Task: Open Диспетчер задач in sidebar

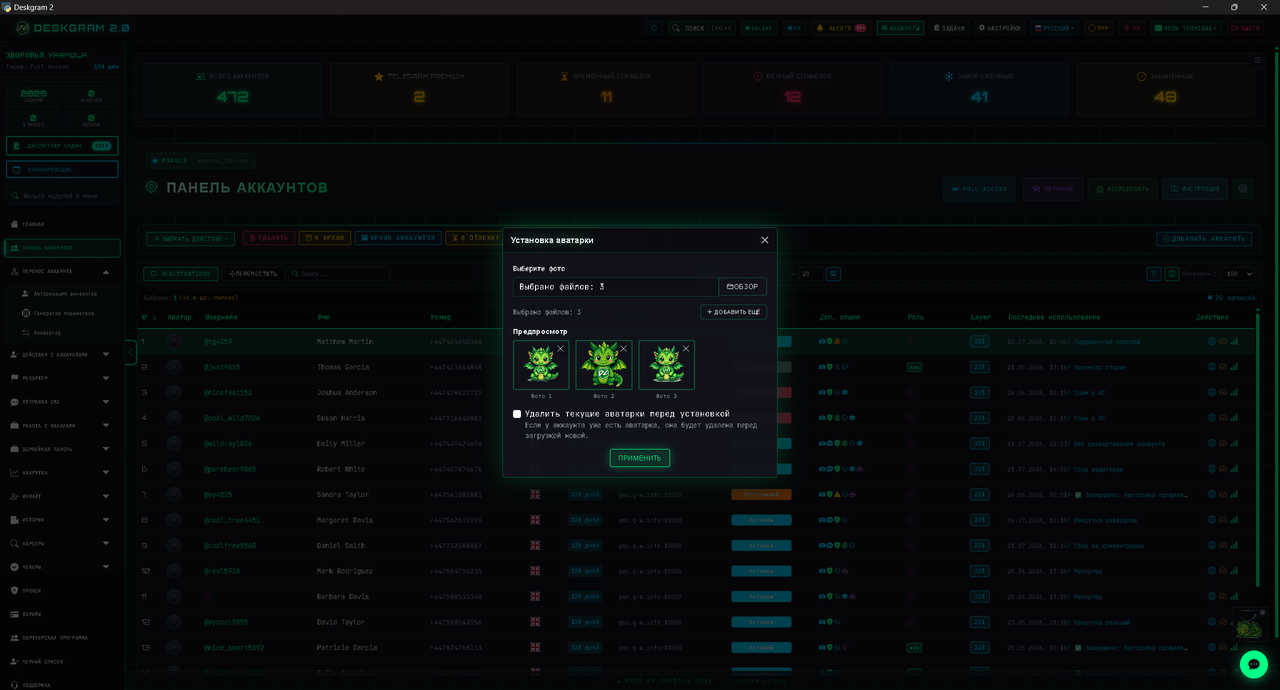Action: point(62,146)
